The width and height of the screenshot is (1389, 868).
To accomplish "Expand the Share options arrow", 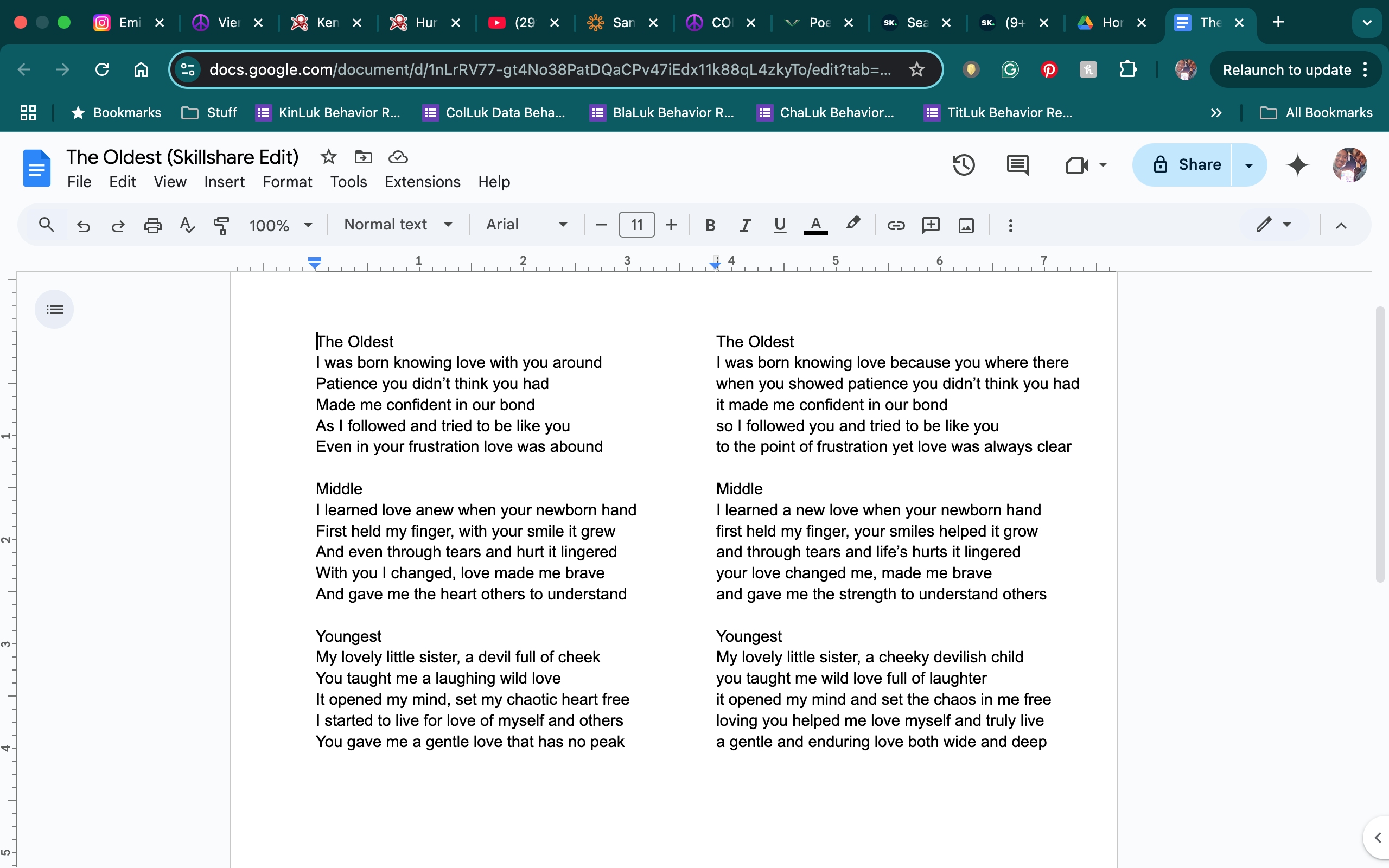I will (1249, 165).
